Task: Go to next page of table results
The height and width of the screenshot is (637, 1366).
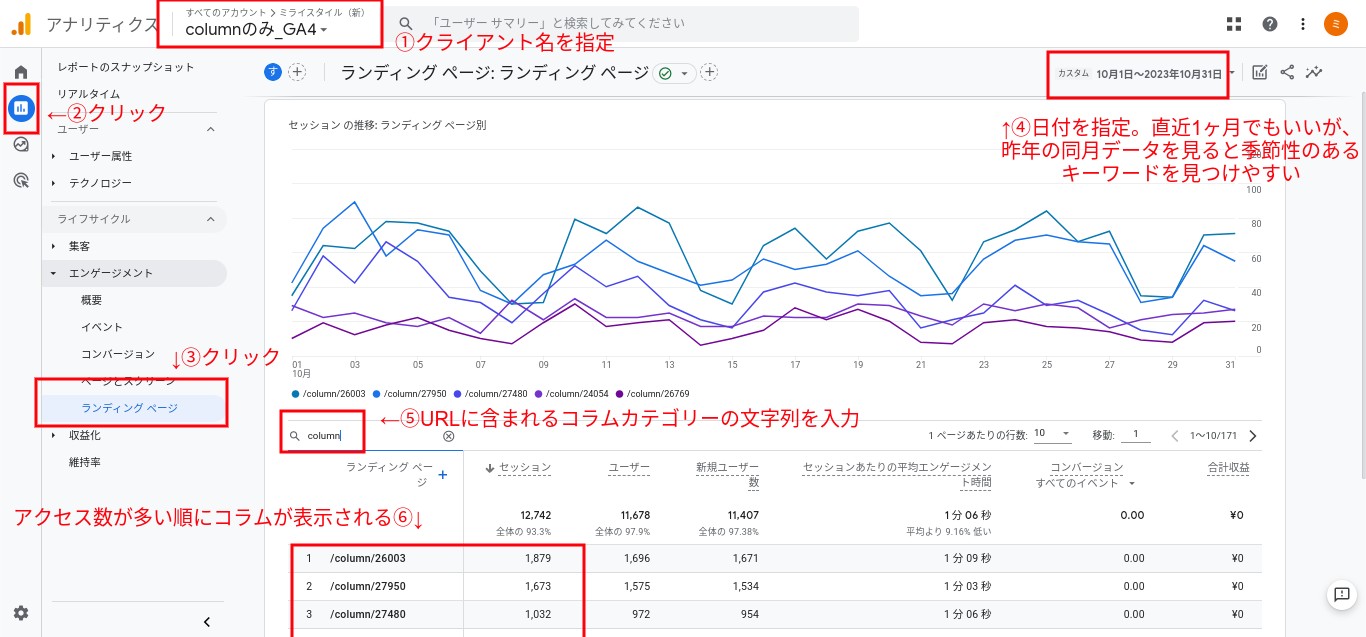Action: 1253,435
